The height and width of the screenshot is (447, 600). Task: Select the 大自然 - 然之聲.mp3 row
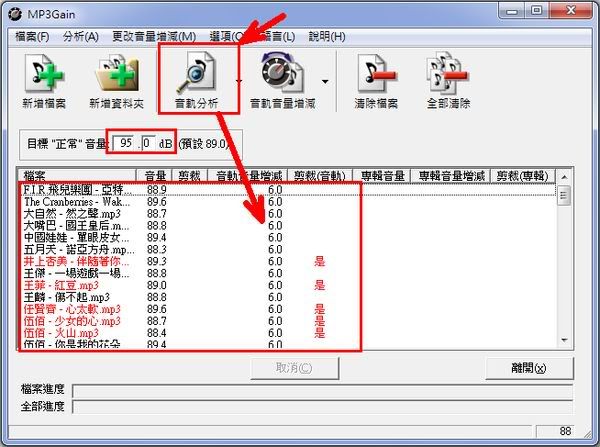(x=288, y=214)
